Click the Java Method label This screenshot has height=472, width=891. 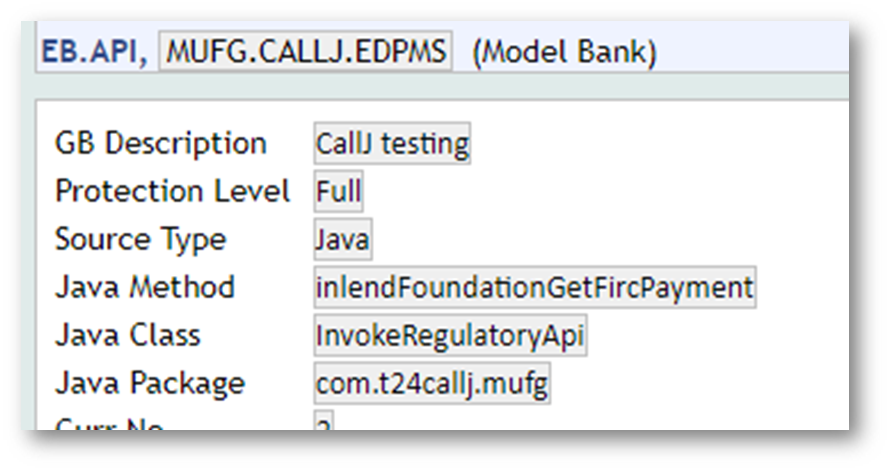coord(144,287)
